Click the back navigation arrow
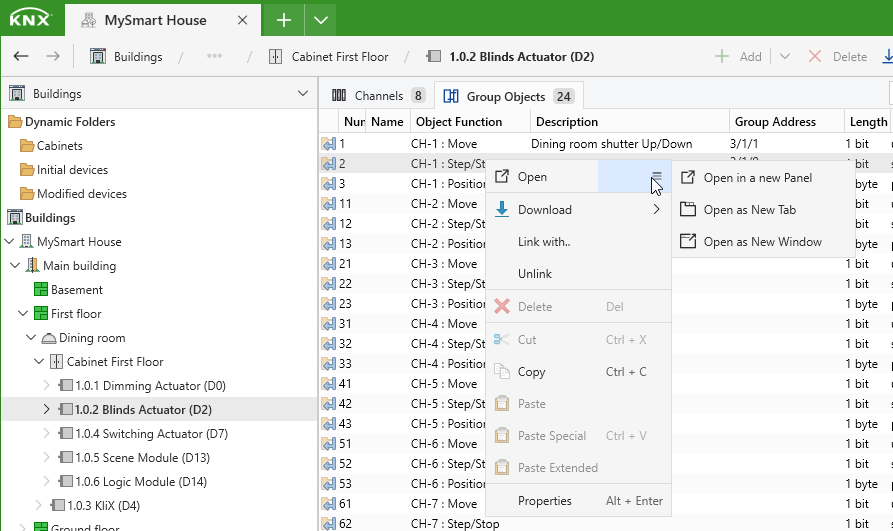This screenshot has height=531, width=893. point(21,56)
